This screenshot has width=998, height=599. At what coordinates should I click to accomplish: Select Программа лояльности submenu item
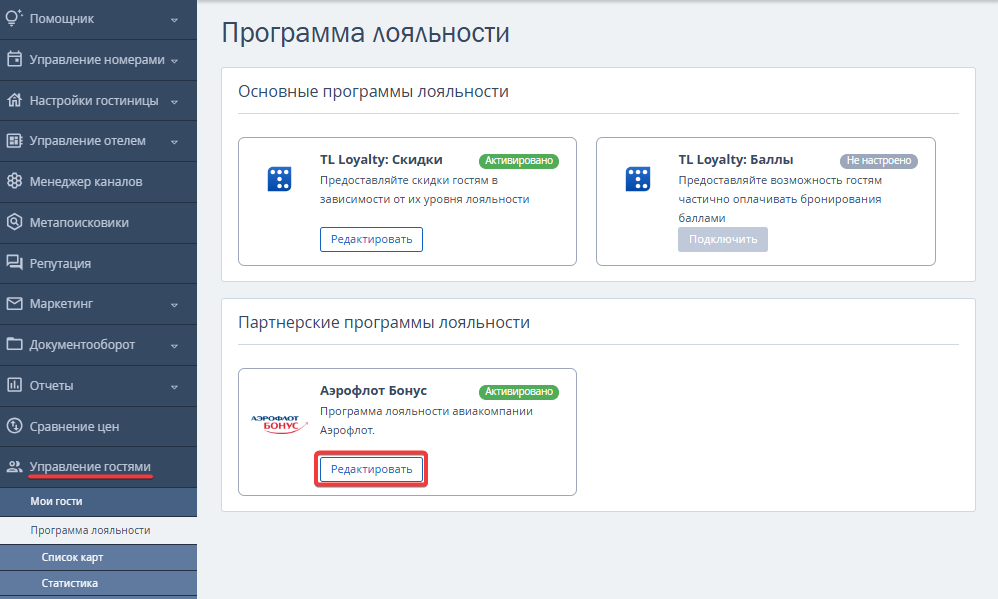pos(98,530)
